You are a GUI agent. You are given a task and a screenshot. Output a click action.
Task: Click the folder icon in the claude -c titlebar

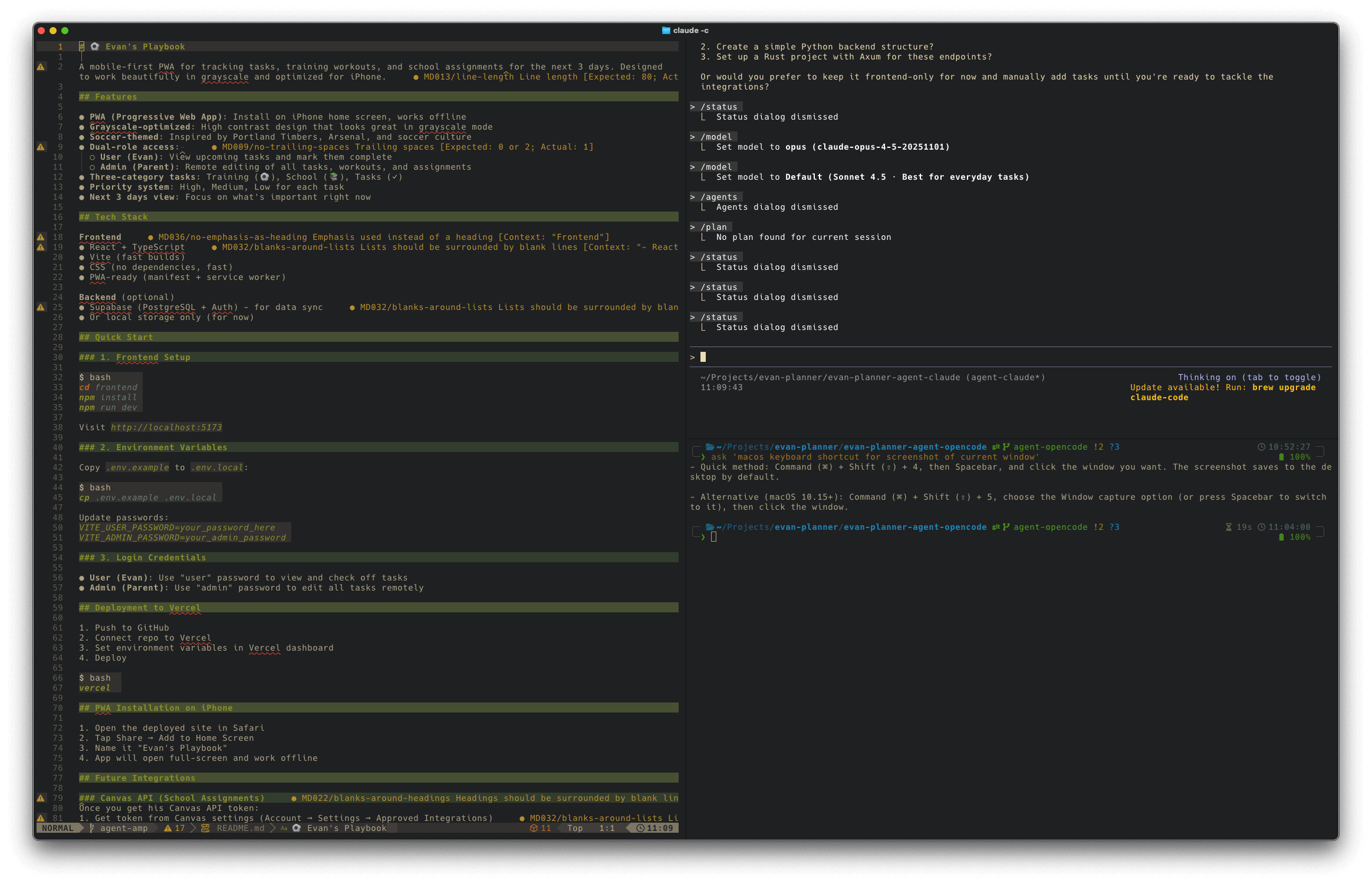pos(665,30)
